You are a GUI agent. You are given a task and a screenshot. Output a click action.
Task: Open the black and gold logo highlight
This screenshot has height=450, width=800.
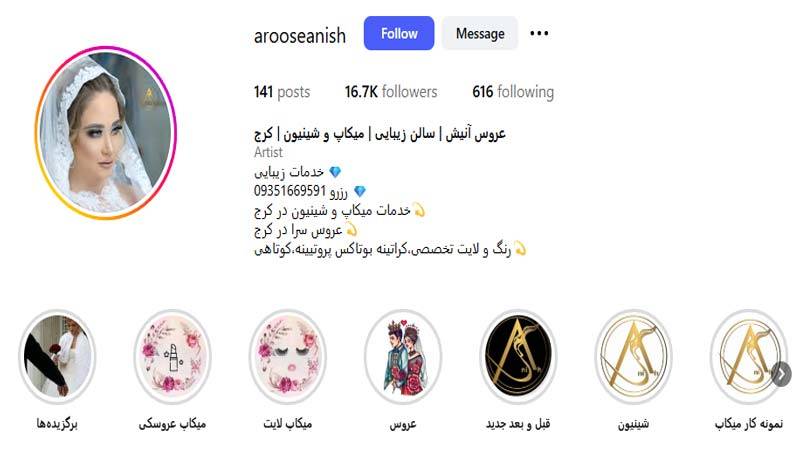pyautogui.click(x=518, y=356)
